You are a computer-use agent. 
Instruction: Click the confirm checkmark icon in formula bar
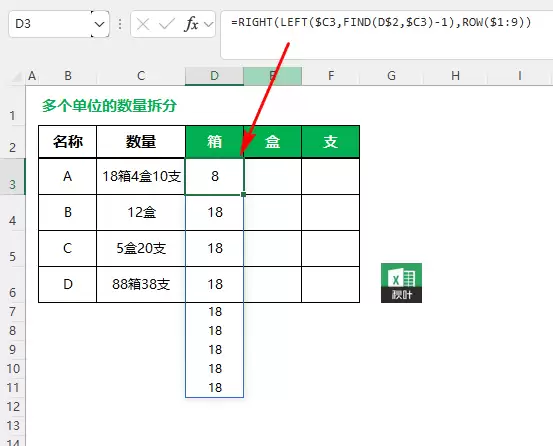[x=167, y=24]
